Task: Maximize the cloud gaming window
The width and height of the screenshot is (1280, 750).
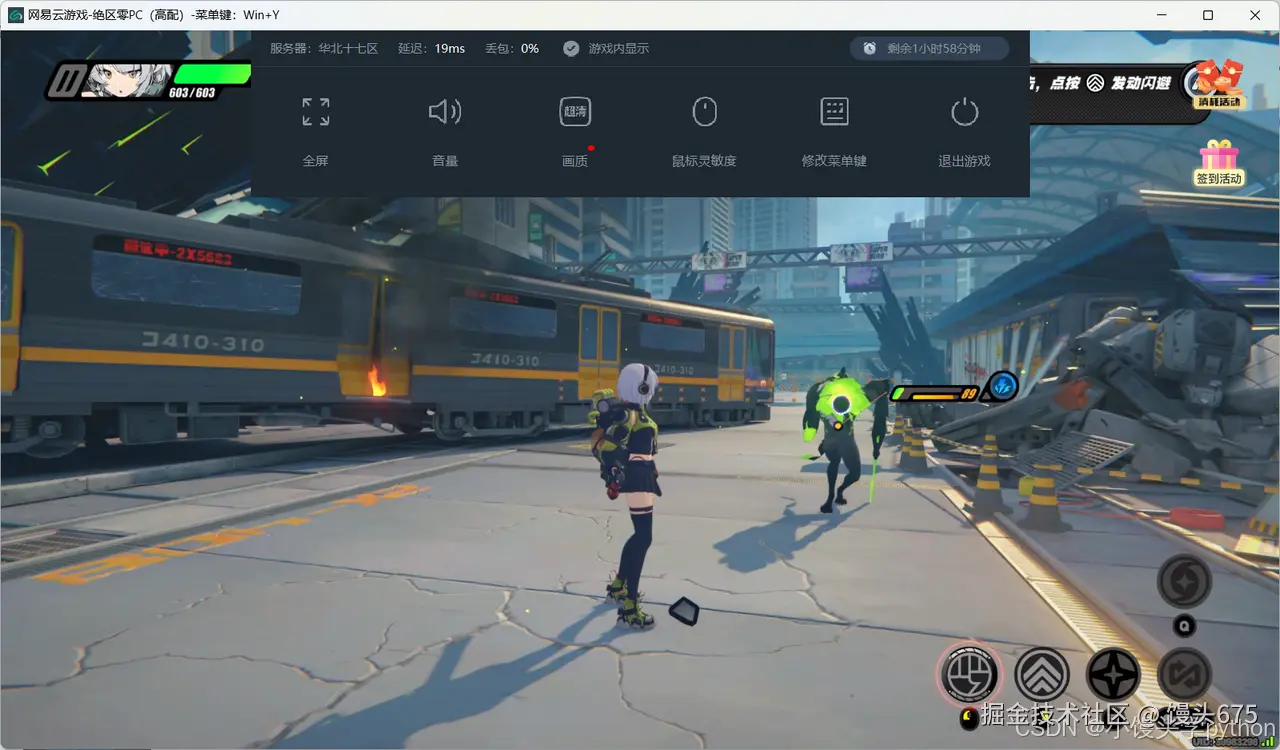Action: click(1208, 15)
